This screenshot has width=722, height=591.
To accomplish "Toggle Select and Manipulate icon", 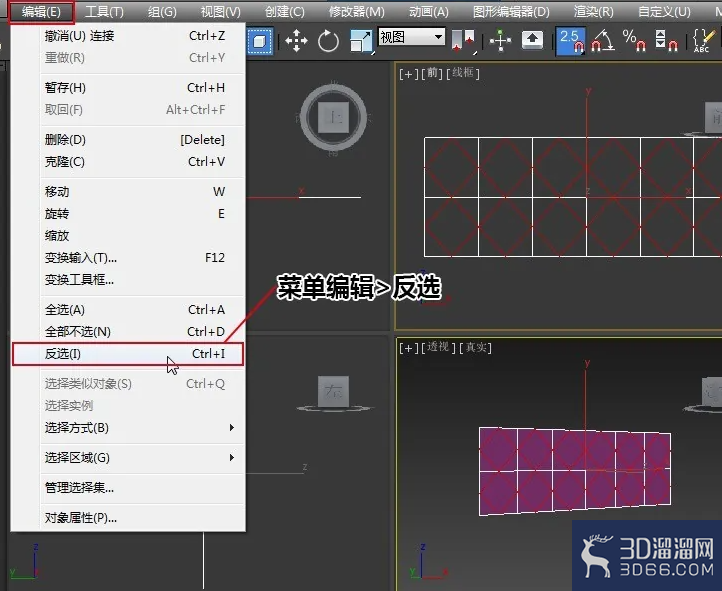I will point(501,41).
